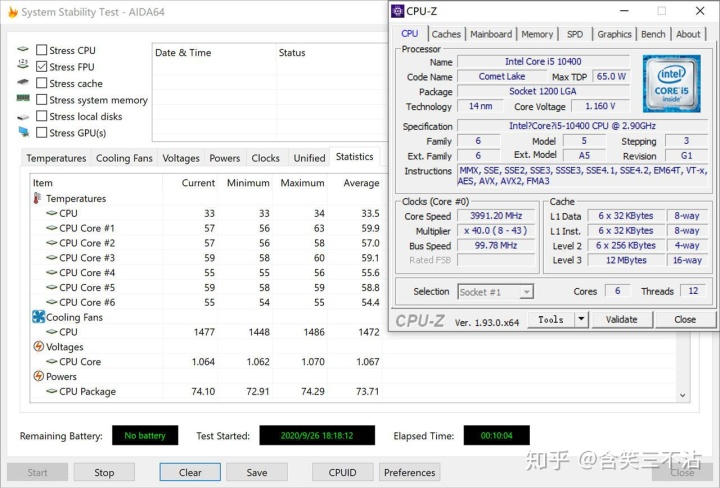Click the chip icon of CPU Core #3 row

pyautogui.click(x=52, y=258)
